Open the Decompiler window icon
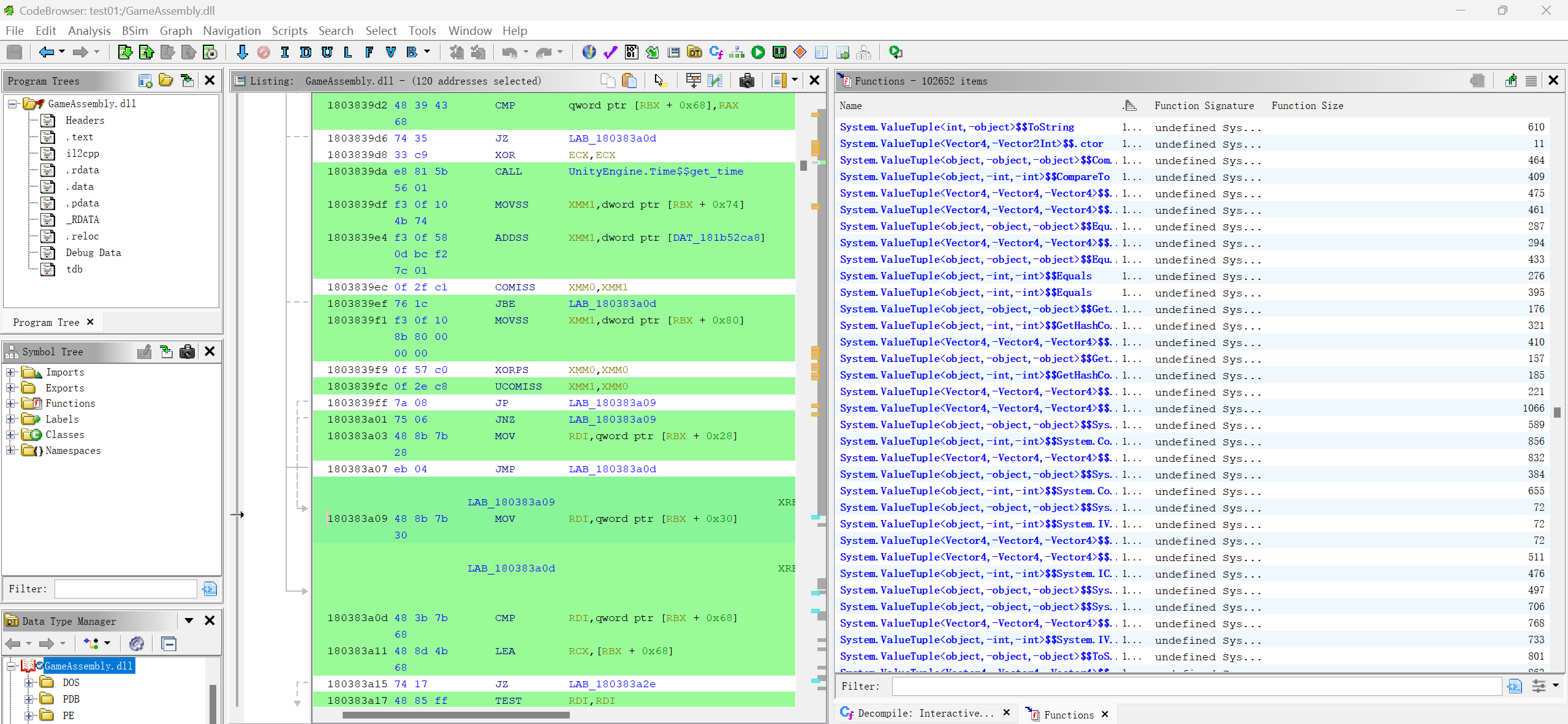Screen dimensions: 1568x724 (716, 53)
